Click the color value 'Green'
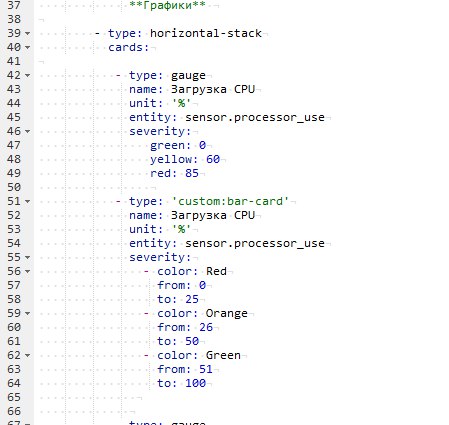This screenshot has height=425, width=449. coord(223,355)
